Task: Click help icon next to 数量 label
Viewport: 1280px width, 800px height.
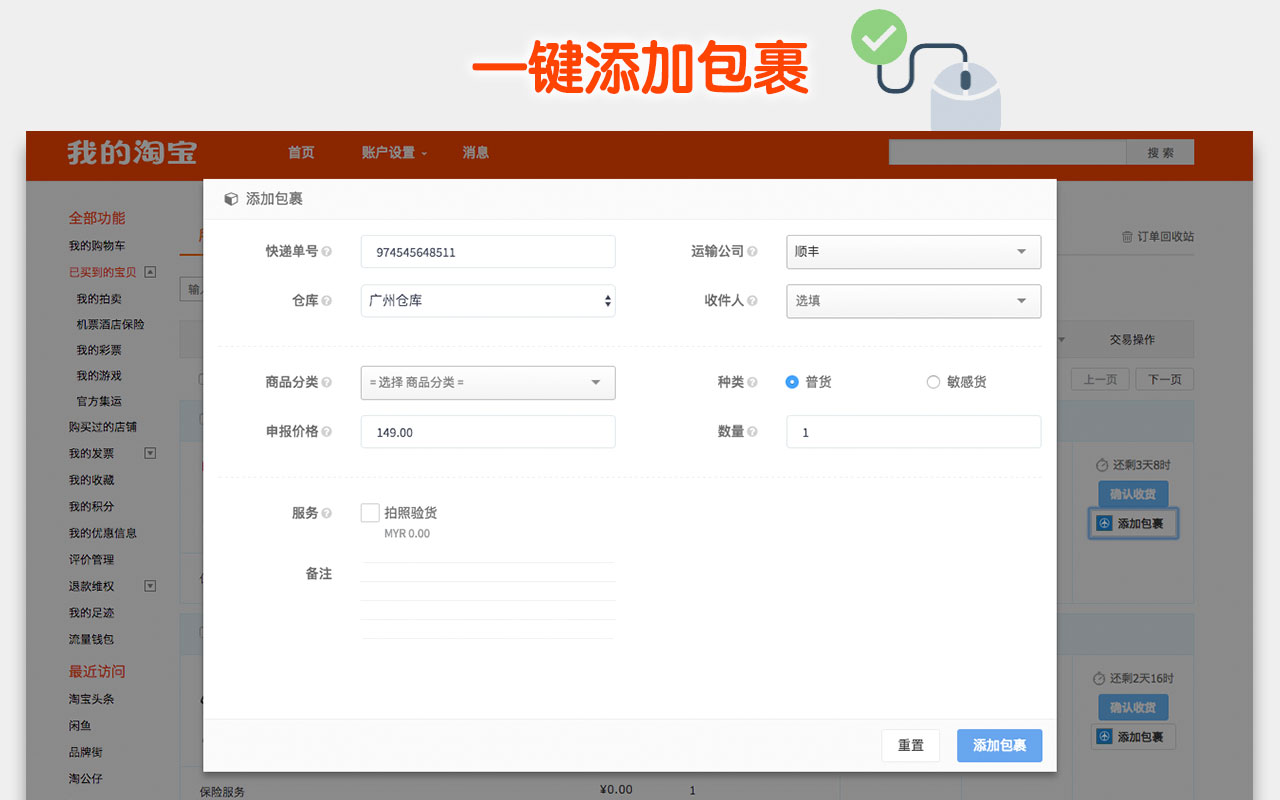Action: pos(752,432)
